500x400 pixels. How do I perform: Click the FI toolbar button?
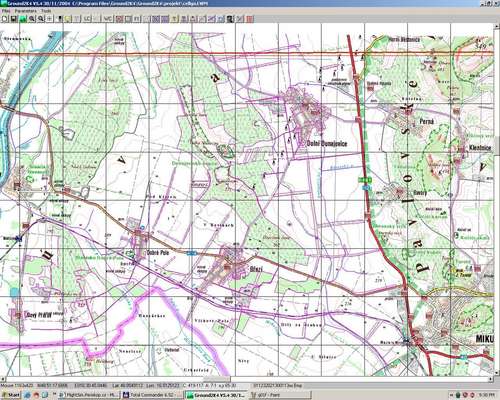point(137,19)
